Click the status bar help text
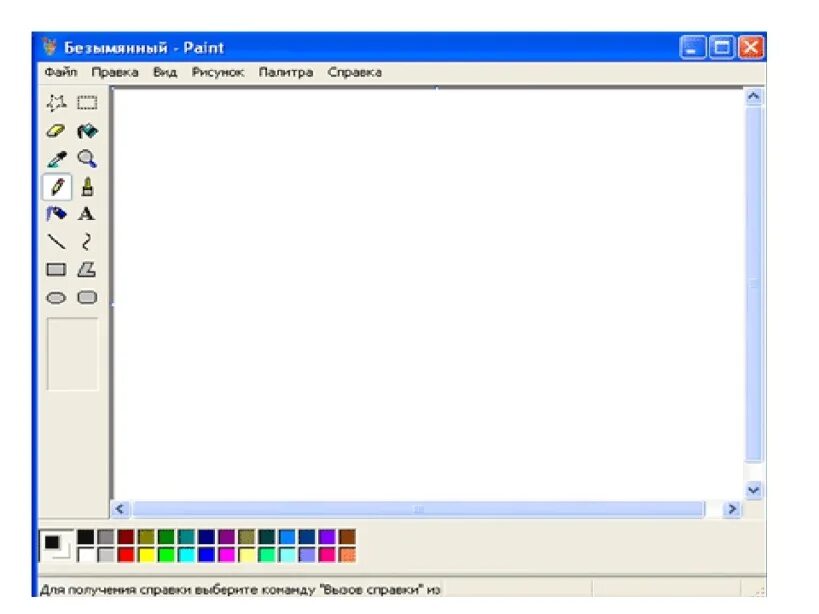This screenshot has height=614, width=819. 240,589
